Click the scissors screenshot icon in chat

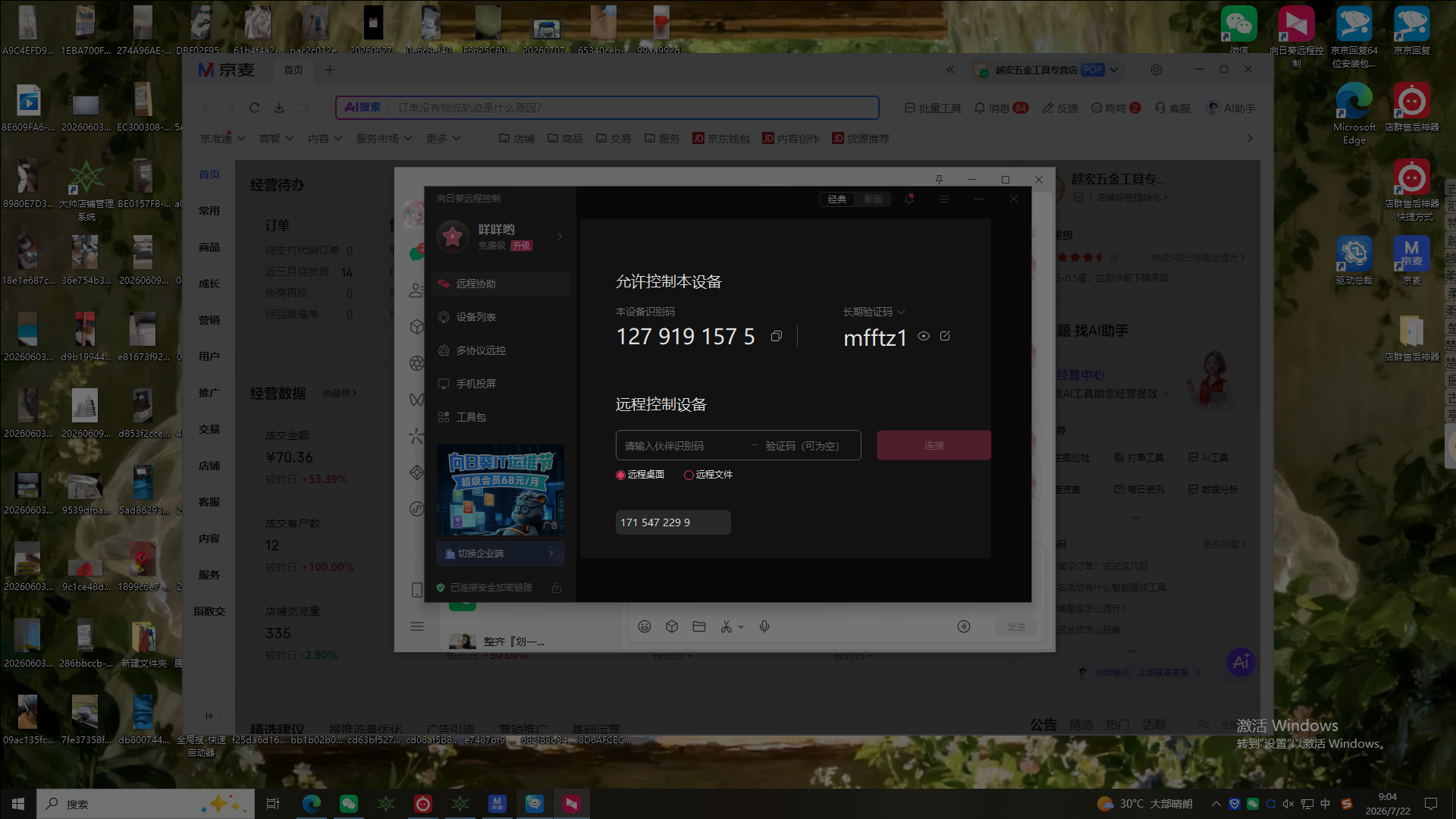click(726, 626)
